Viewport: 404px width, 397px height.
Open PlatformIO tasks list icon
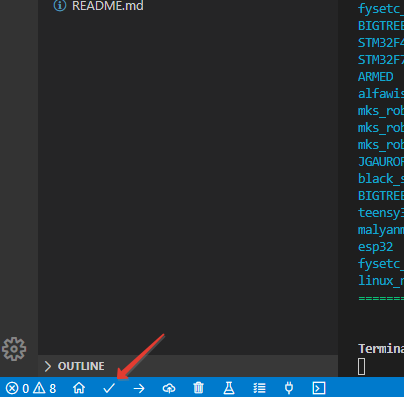pos(259,388)
